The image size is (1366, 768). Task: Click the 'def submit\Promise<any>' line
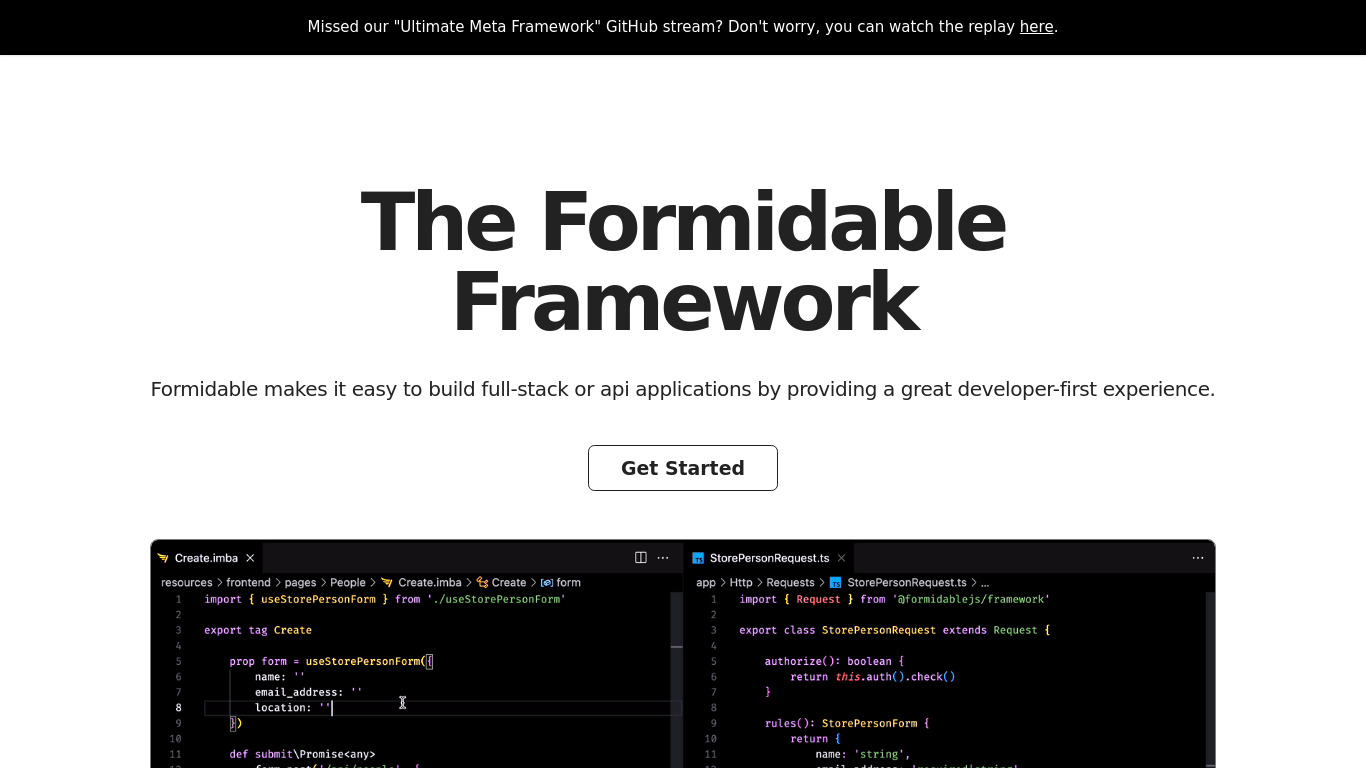click(302, 754)
